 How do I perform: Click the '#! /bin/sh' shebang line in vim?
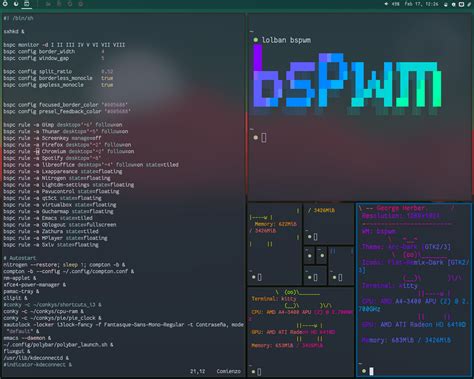point(18,18)
